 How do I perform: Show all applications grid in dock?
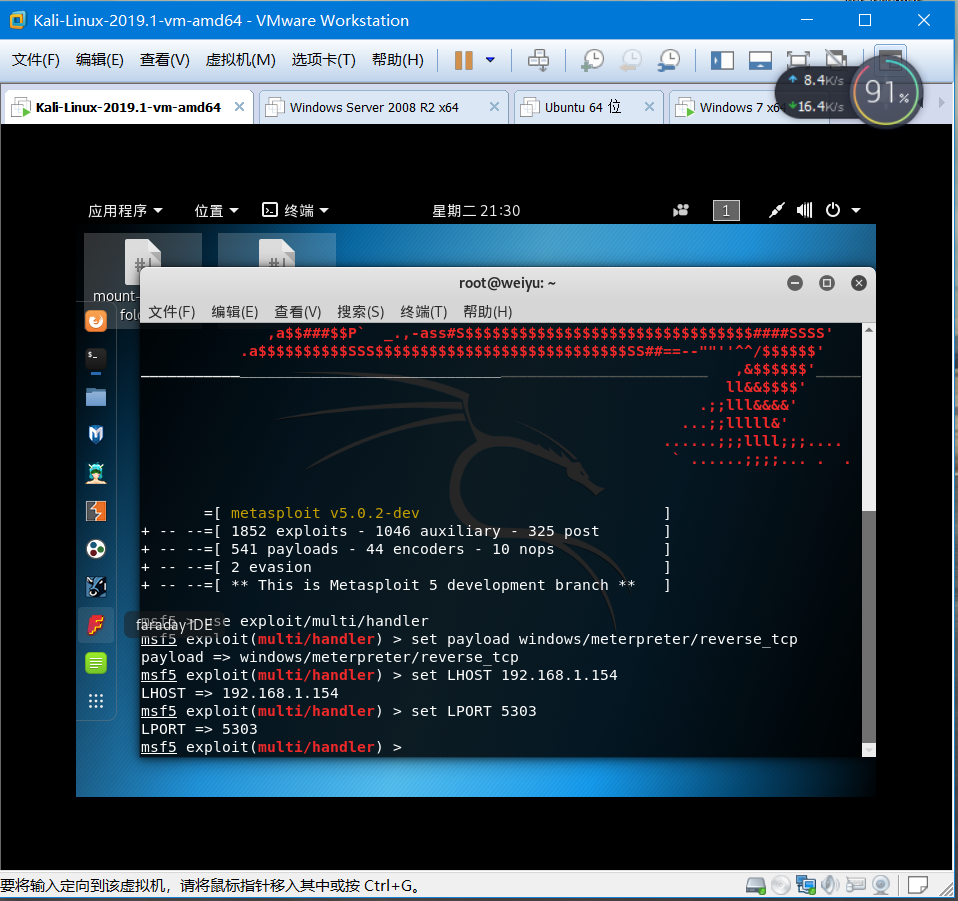[x=96, y=701]
